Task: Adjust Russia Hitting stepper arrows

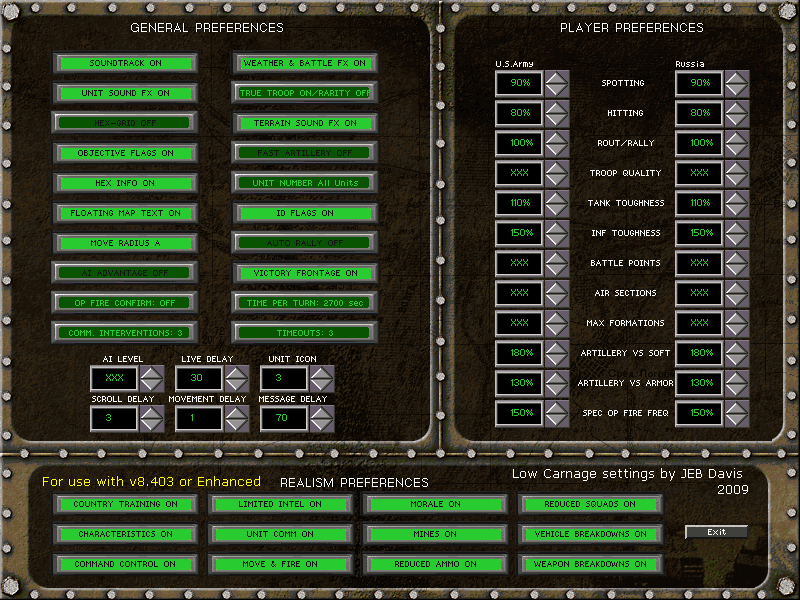Action: click(737, 113)
